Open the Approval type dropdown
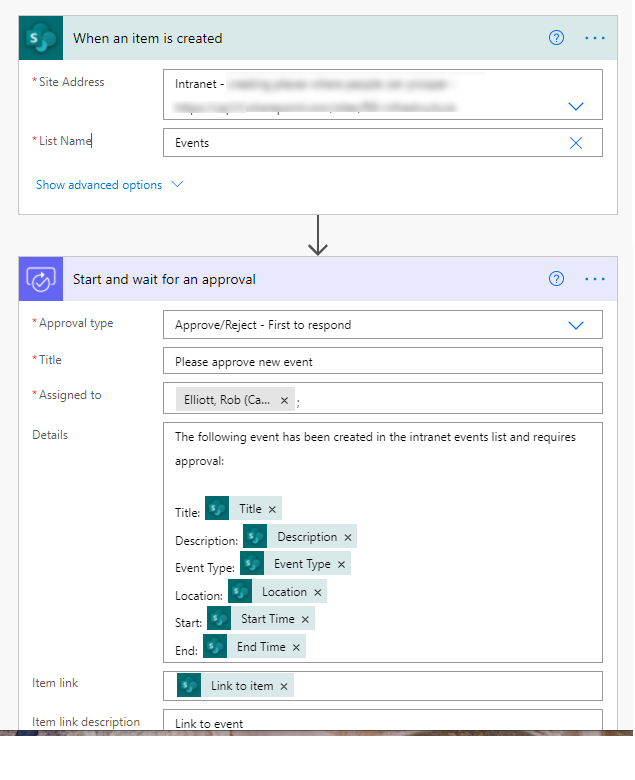Viewport: 635px width, 780px height. (576, 325)
